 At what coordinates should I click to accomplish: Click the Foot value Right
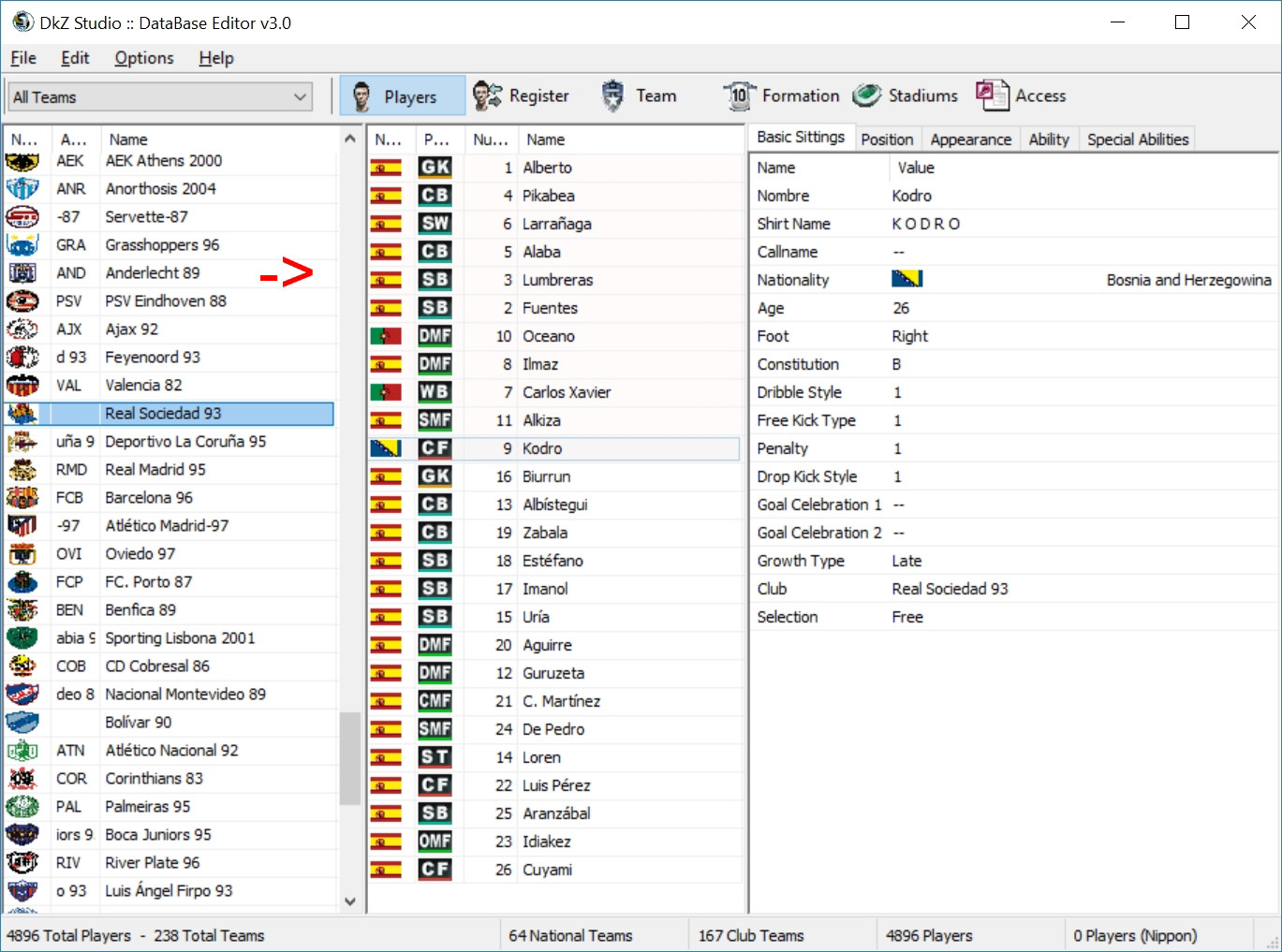pos(910,336)
